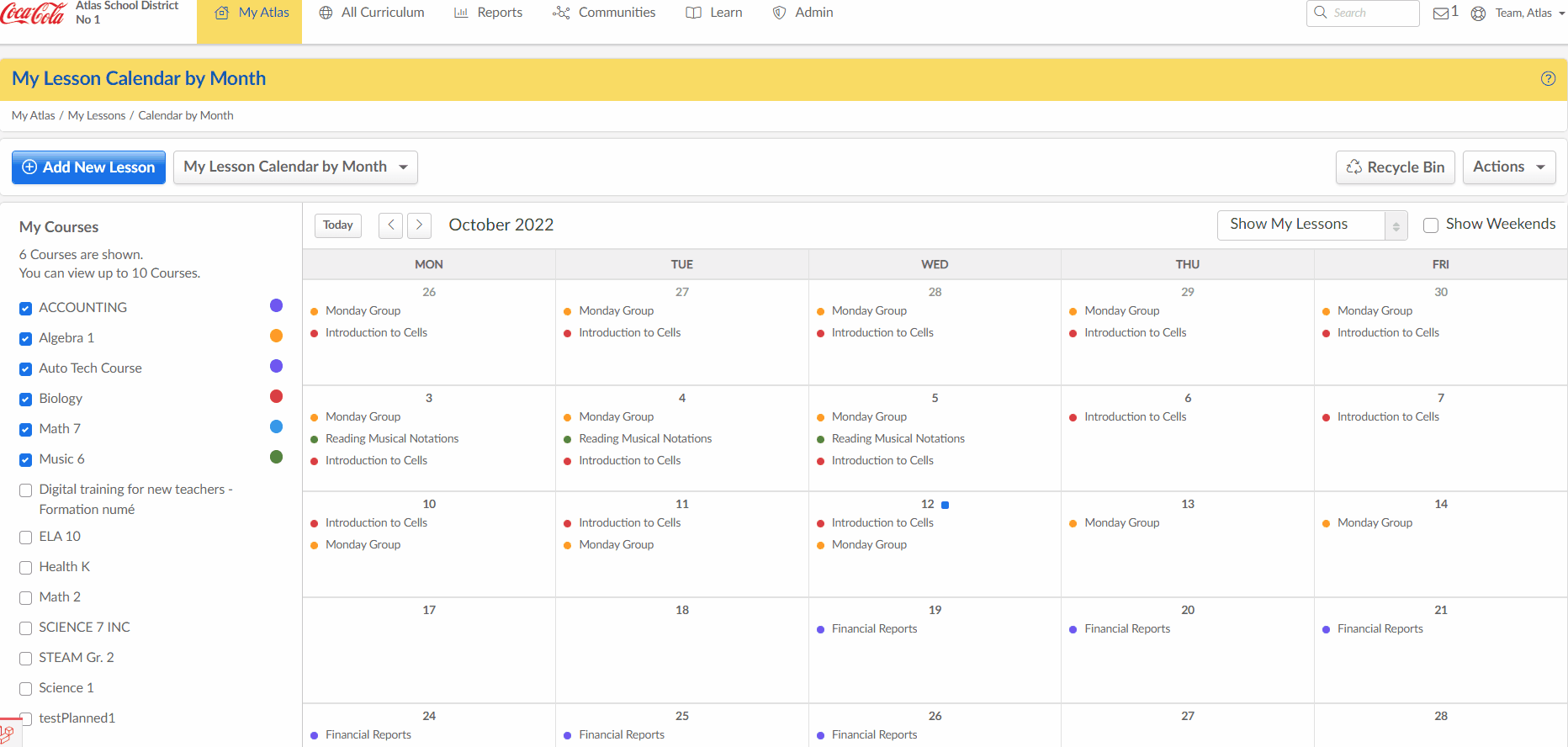The image size is (1568, 747).
Task: Click the blue marker on day 12
Action: tap(945, 505)
